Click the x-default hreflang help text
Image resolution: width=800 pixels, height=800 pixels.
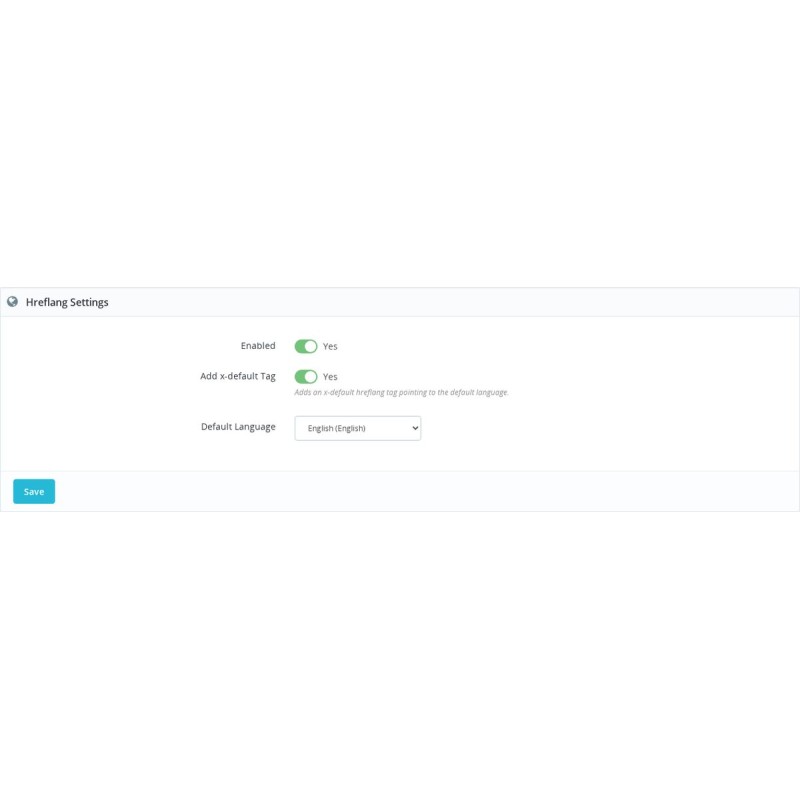tap(402, 392)
